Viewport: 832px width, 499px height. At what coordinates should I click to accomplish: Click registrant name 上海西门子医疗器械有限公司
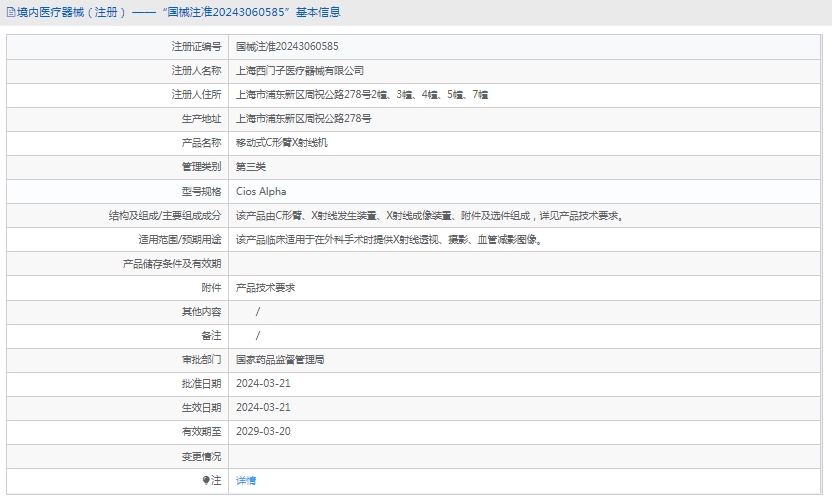[x=300, y=71]
